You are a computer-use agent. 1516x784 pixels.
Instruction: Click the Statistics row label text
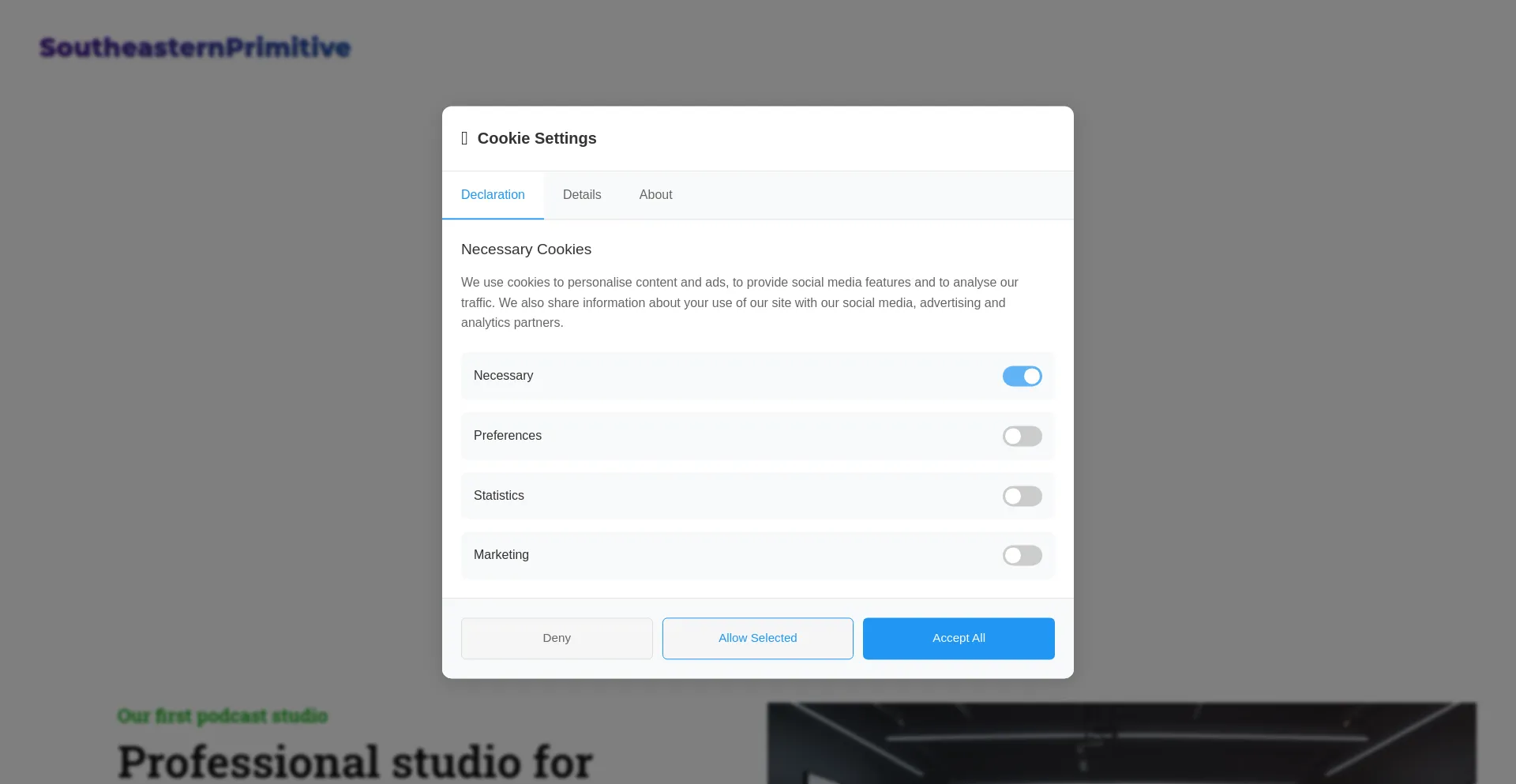click(499, 496)
